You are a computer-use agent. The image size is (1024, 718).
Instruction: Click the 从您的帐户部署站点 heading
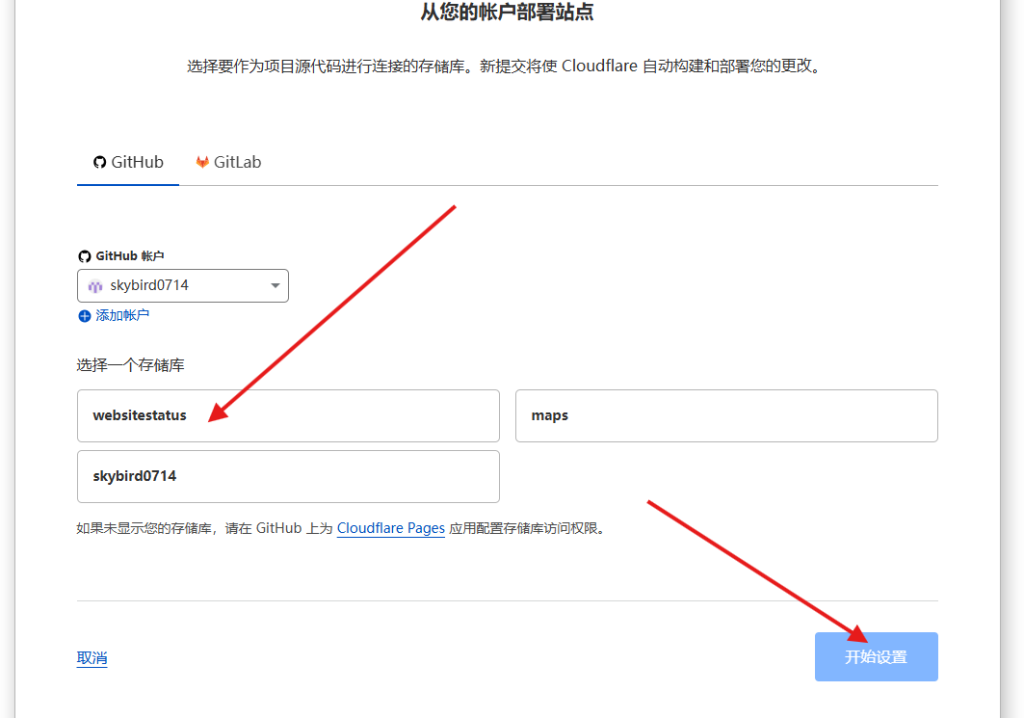pyautogui.click(x=507, y=12)
